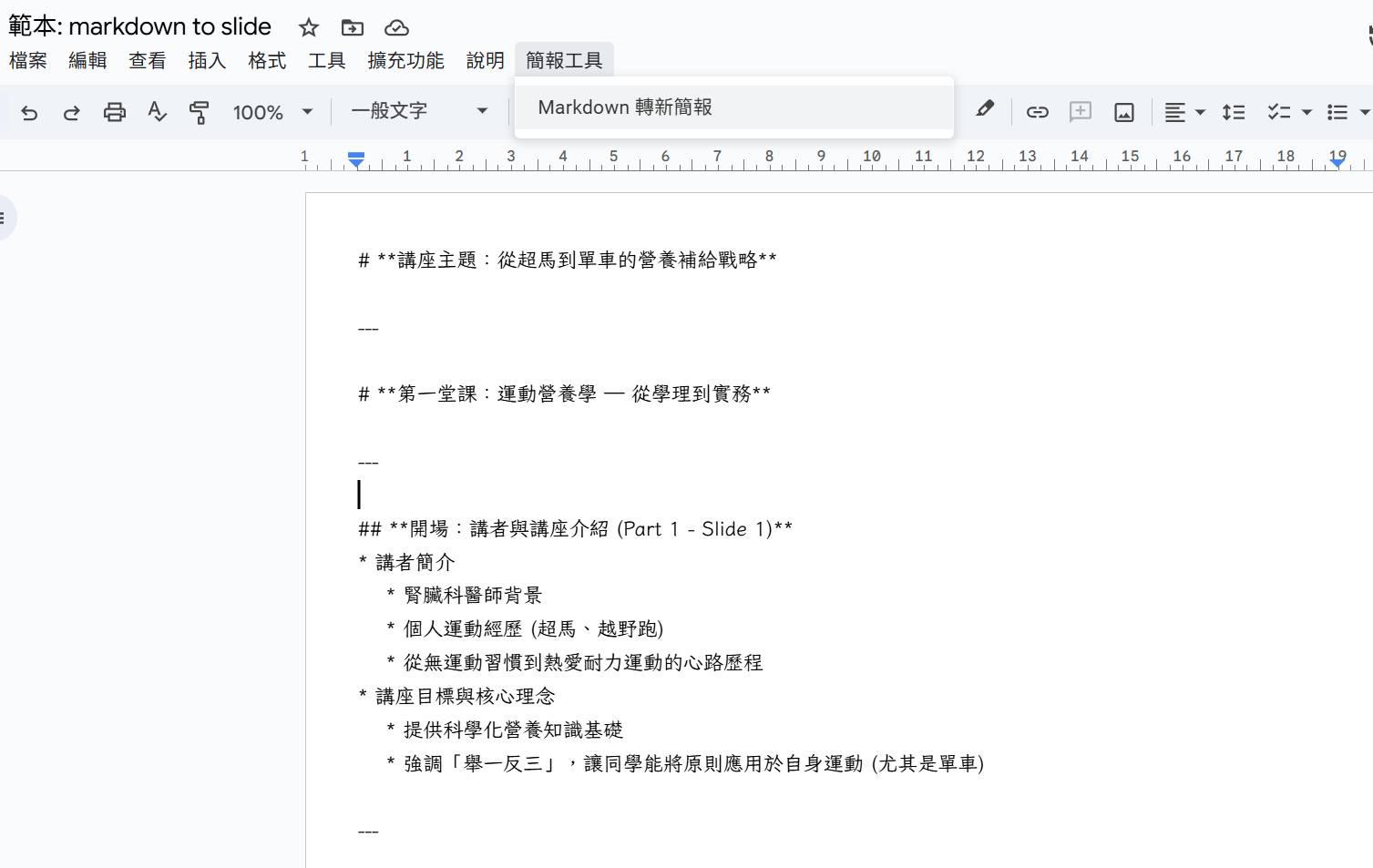This screenshot has height=868, width=1373.
Task: Open the 100% zoom dropdown
Action: (272, 112)
